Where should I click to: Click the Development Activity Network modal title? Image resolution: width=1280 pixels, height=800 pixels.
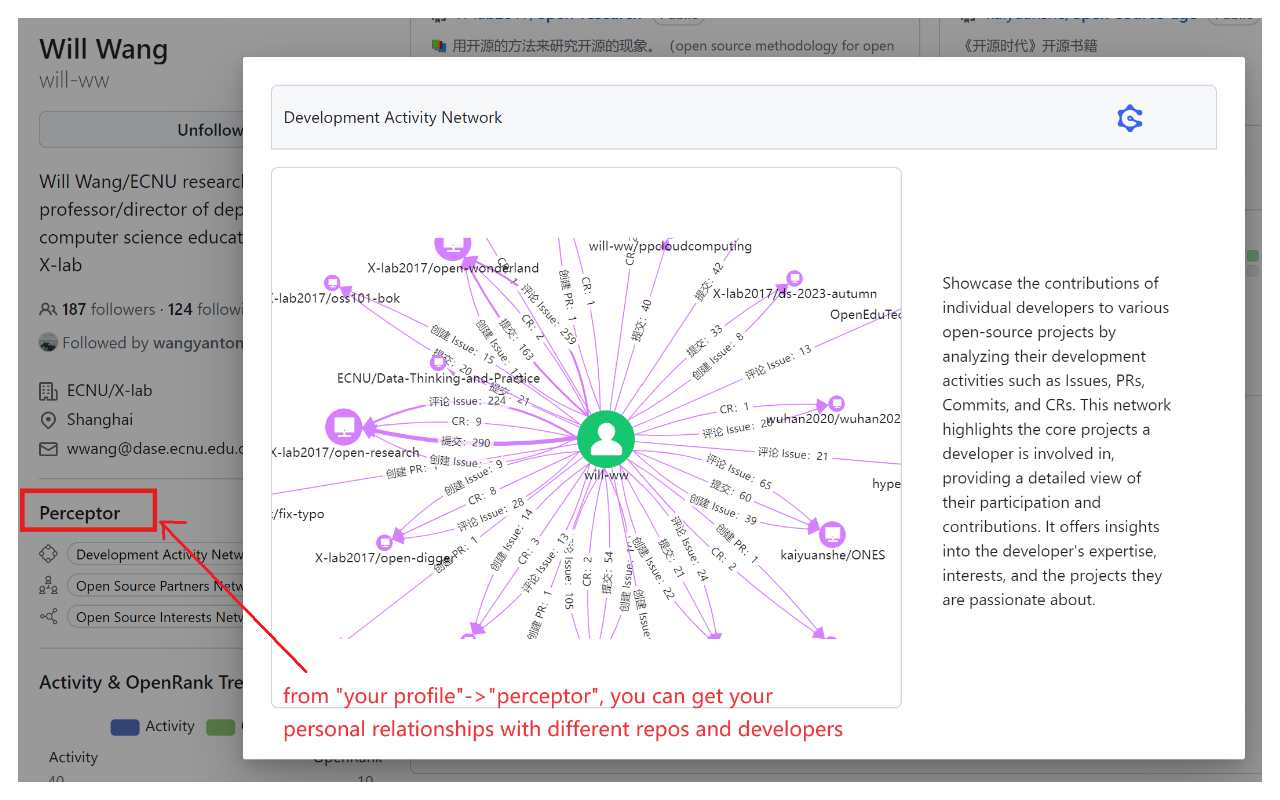coord(393,118)
